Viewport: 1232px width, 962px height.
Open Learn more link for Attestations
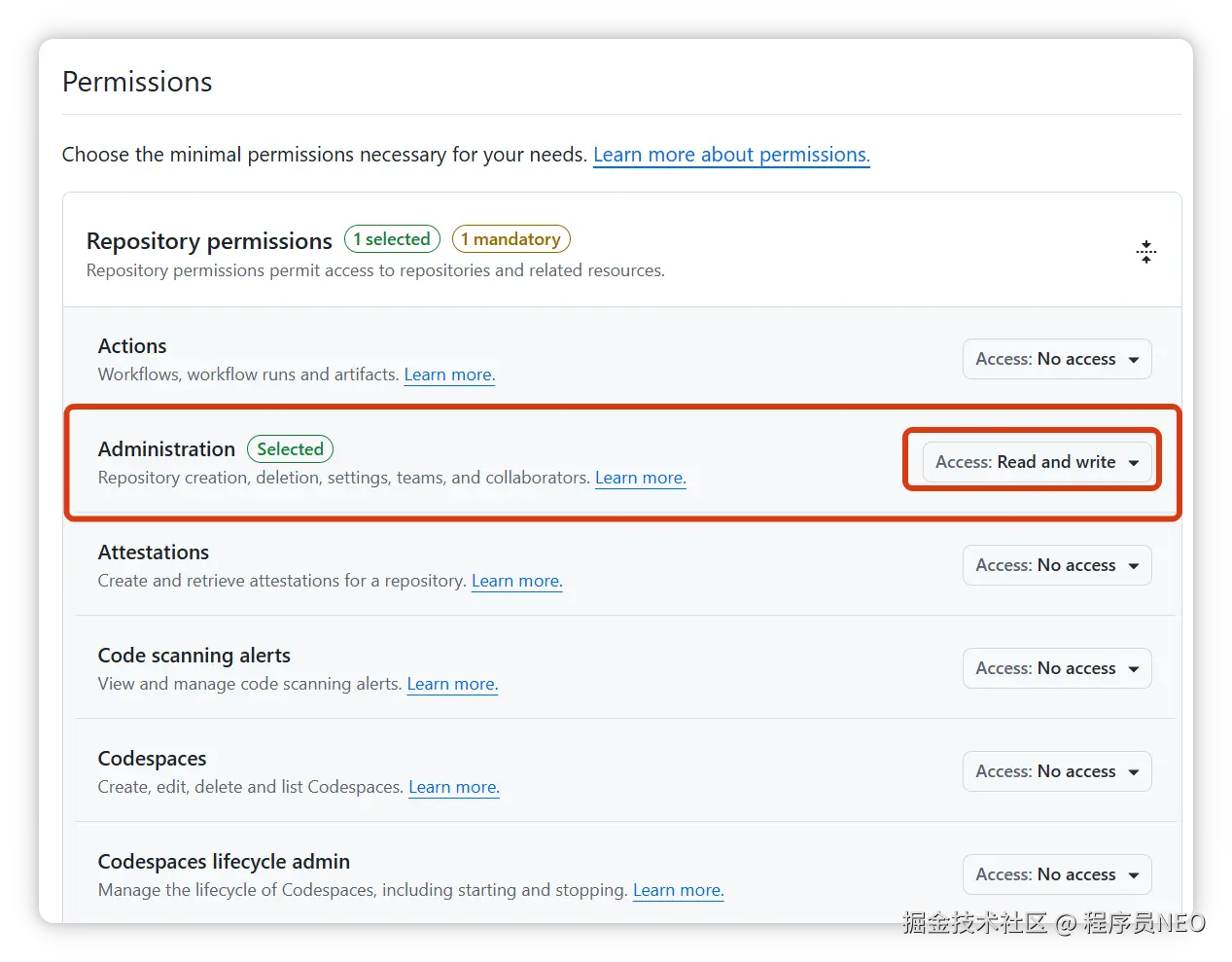click(x=516, y=581)
